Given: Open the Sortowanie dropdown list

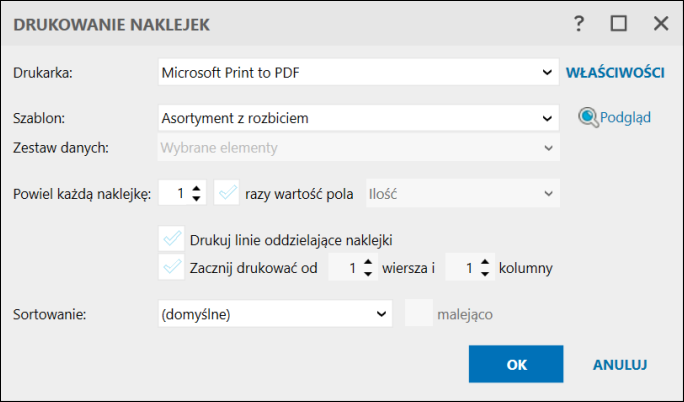Looking at the screenshot, I should pyautogui.click(x=275, y=313).
